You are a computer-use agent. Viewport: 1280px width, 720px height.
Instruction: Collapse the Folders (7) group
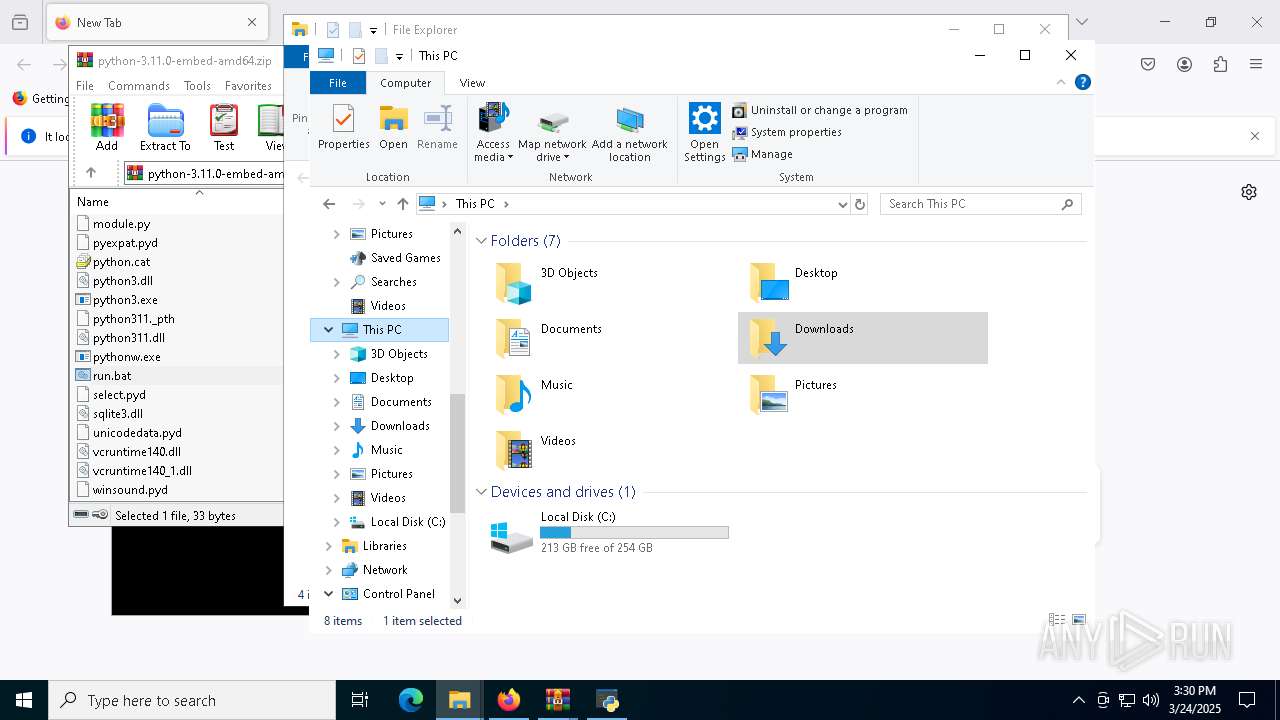point(481,241)
